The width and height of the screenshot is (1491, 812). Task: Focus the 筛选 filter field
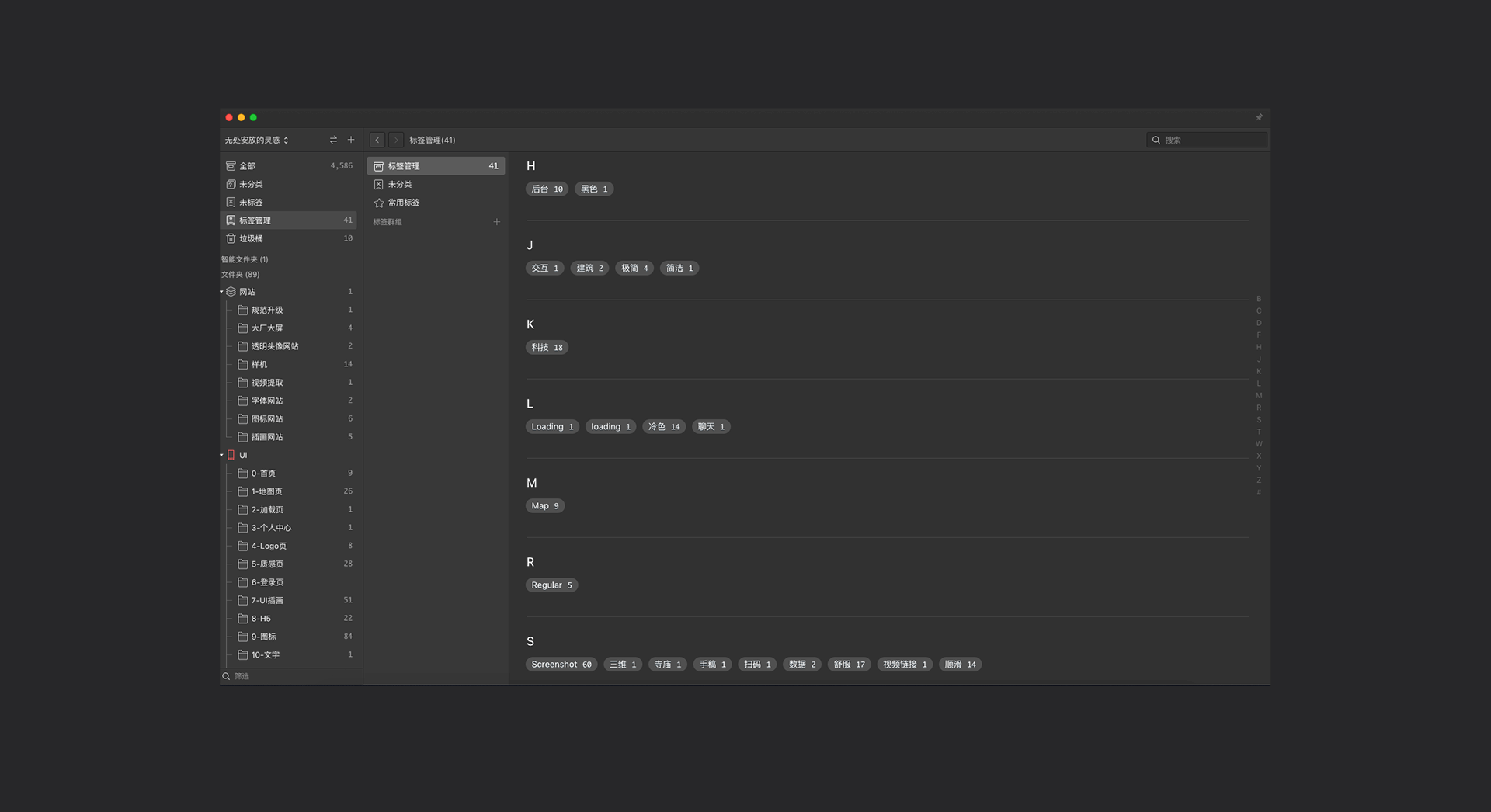(291, 676)
